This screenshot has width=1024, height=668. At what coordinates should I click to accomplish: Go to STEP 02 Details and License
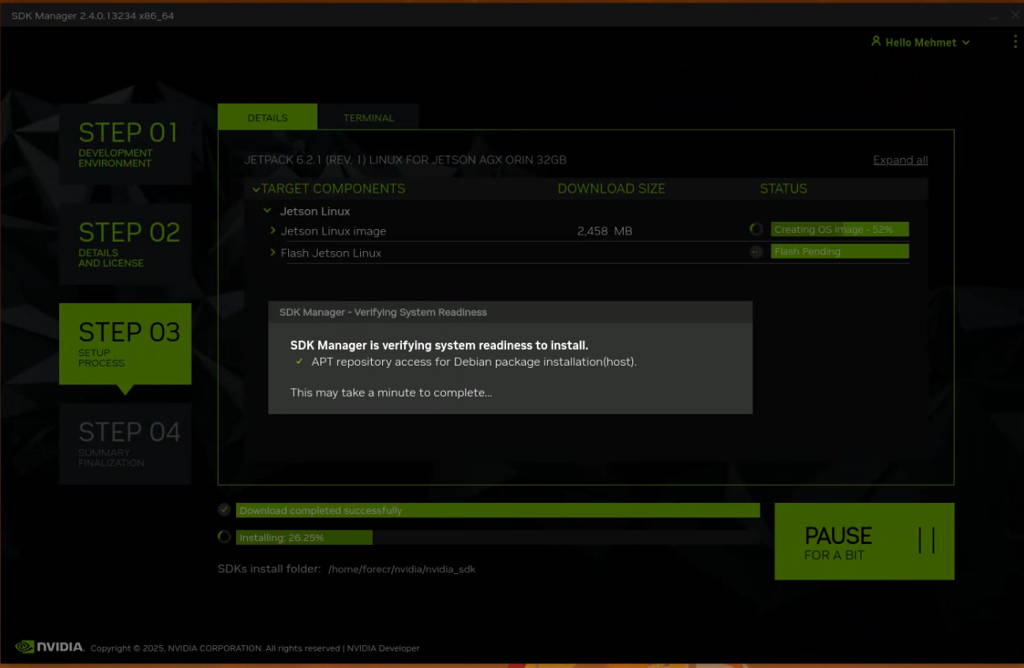[125, 244]
